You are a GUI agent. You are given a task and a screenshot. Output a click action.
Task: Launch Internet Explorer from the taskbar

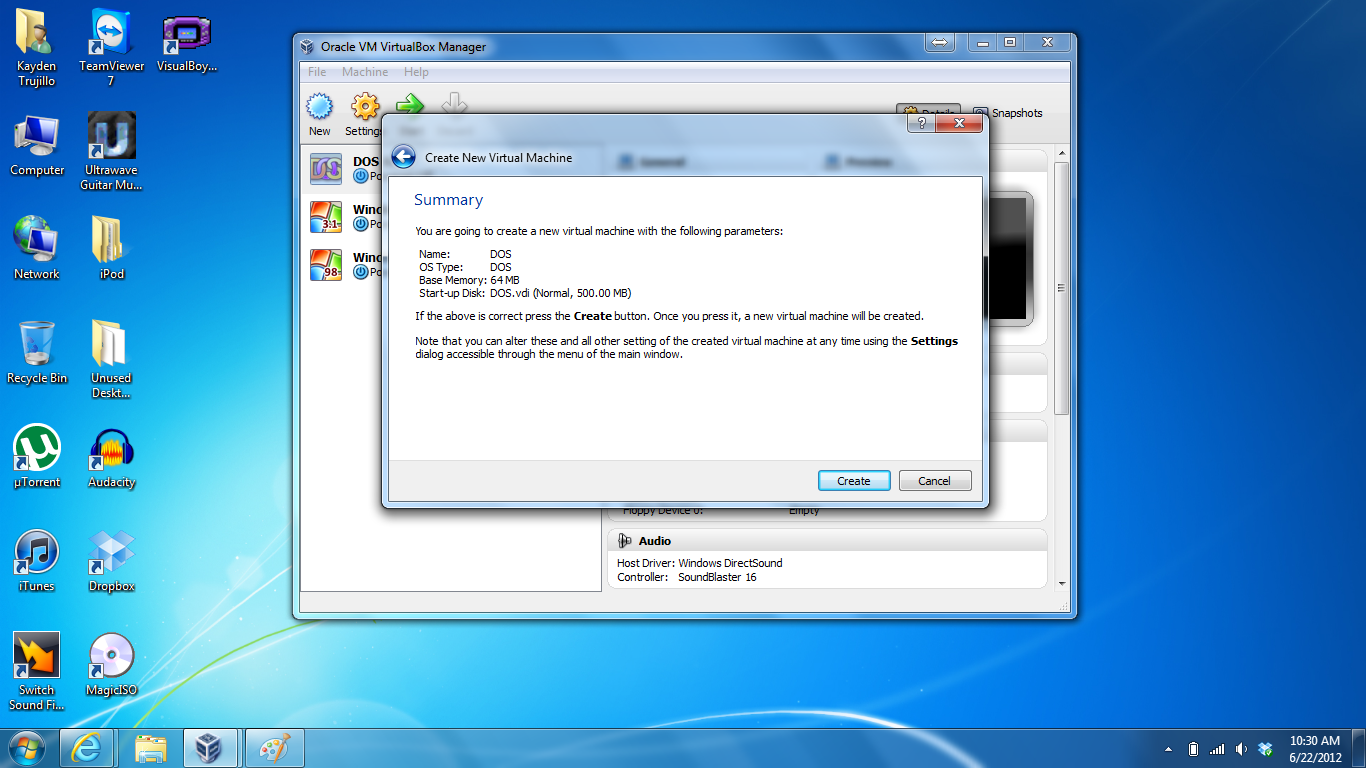tap(87, 748)
